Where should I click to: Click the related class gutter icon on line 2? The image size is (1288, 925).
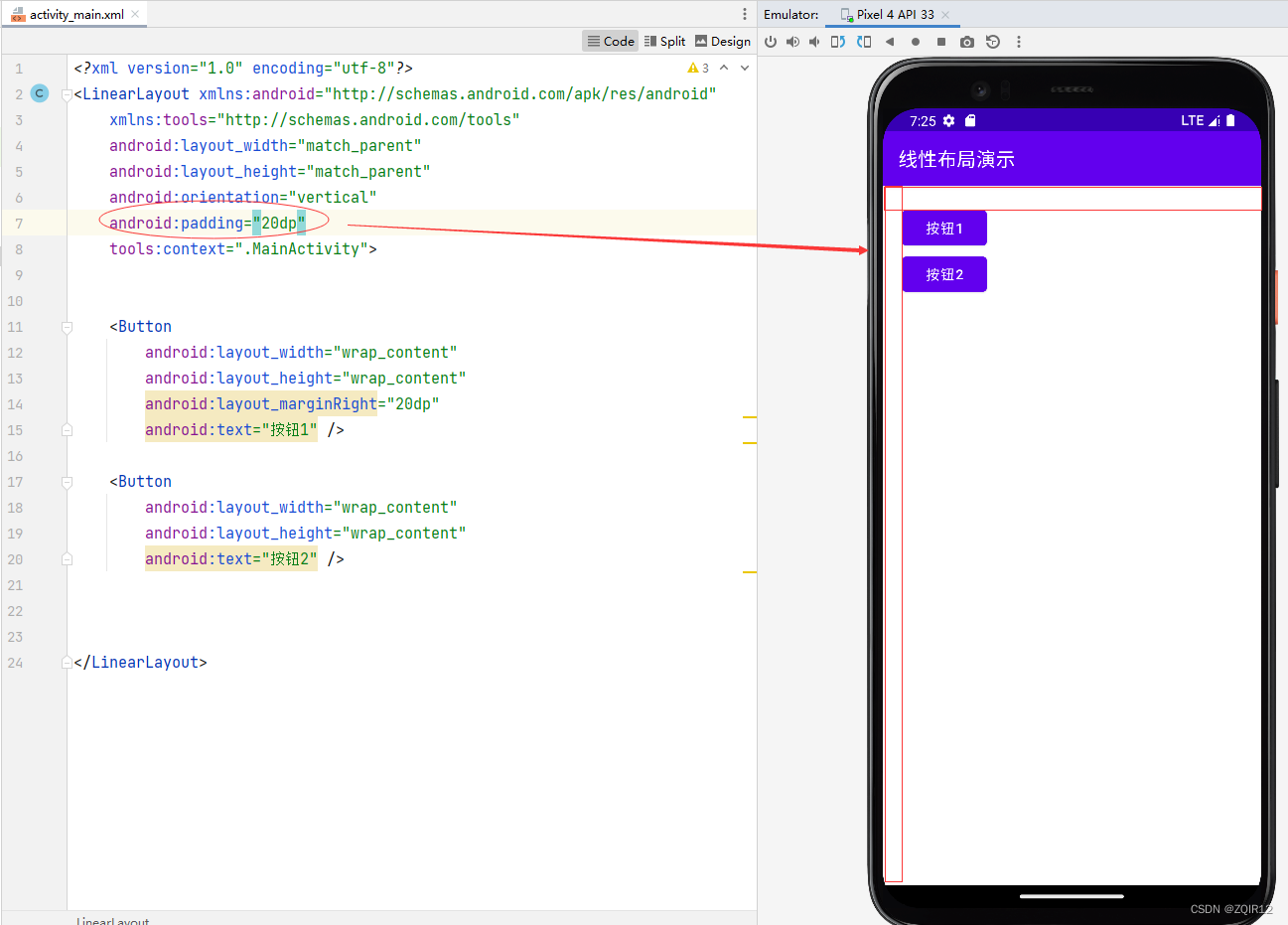[x=40, y=93]
